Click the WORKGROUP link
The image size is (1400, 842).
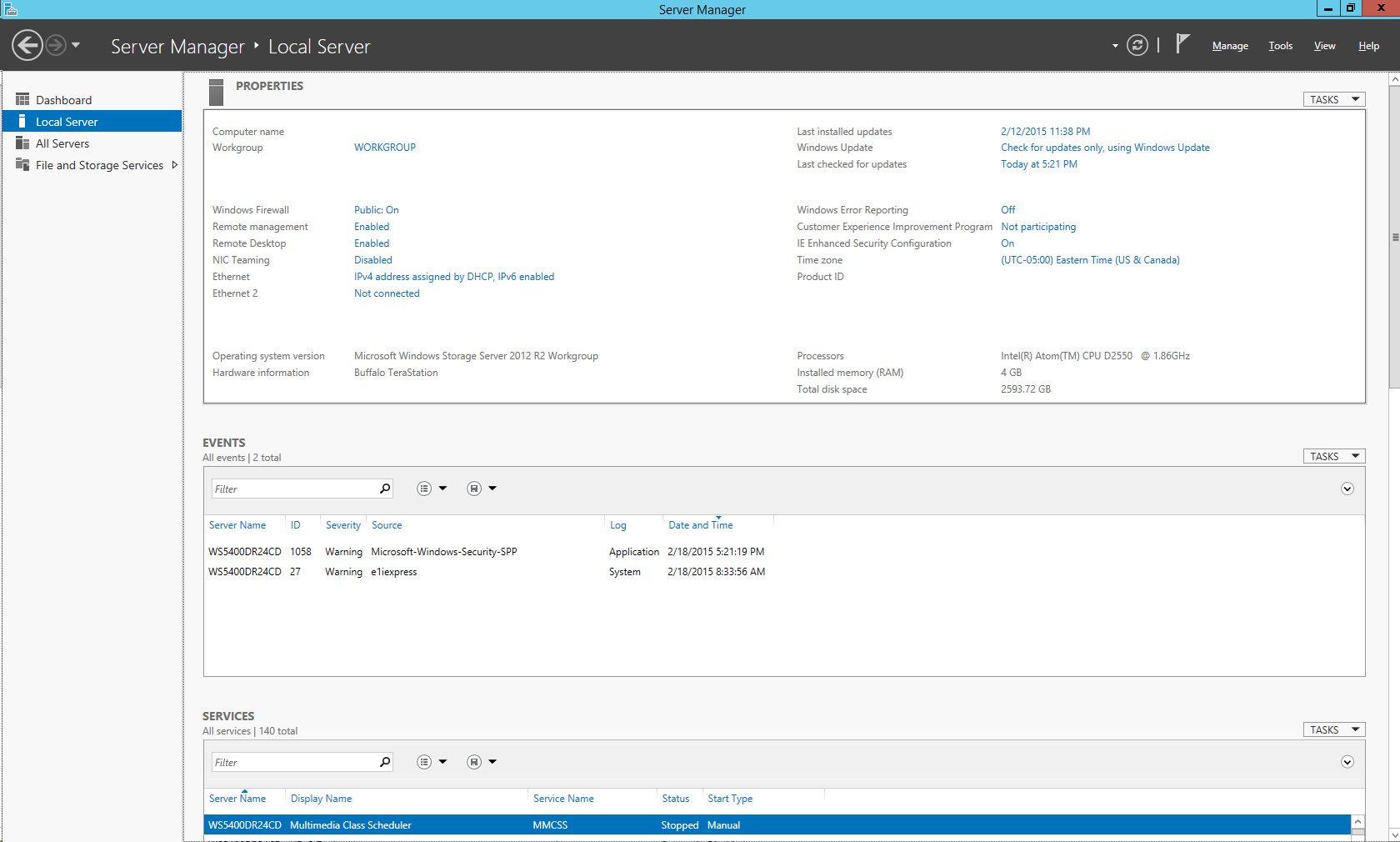click(x=385, y=148)
